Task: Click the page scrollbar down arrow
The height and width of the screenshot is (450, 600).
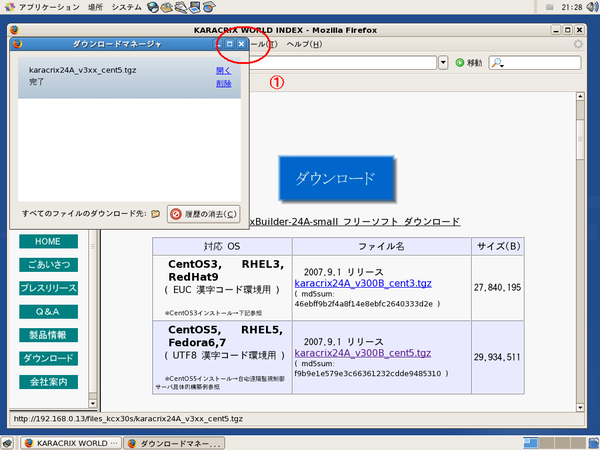Action: [580, 408]
